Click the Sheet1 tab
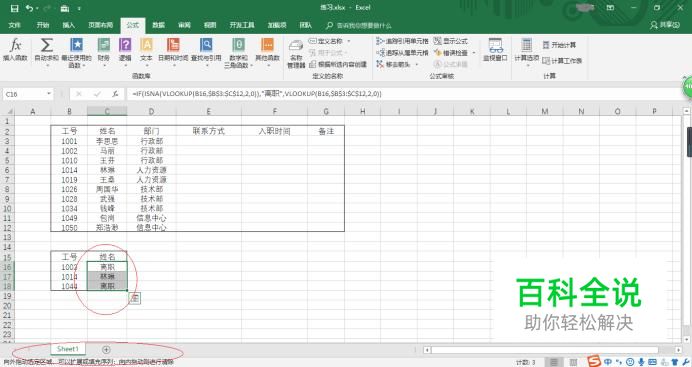Viewport: 692px width, 367px height. [68, 349]
